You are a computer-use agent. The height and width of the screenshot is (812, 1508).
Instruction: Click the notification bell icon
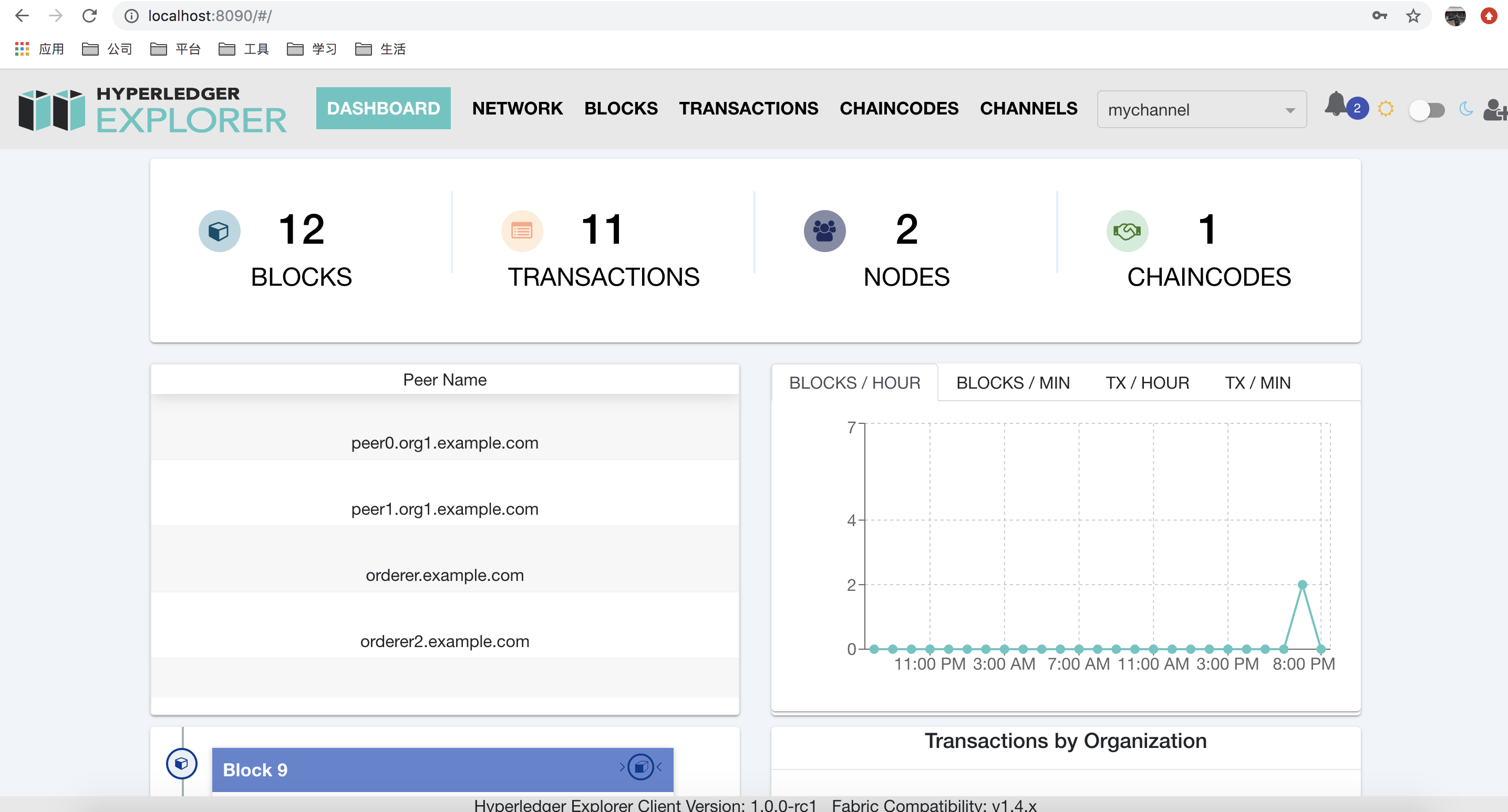point(1337,105)
